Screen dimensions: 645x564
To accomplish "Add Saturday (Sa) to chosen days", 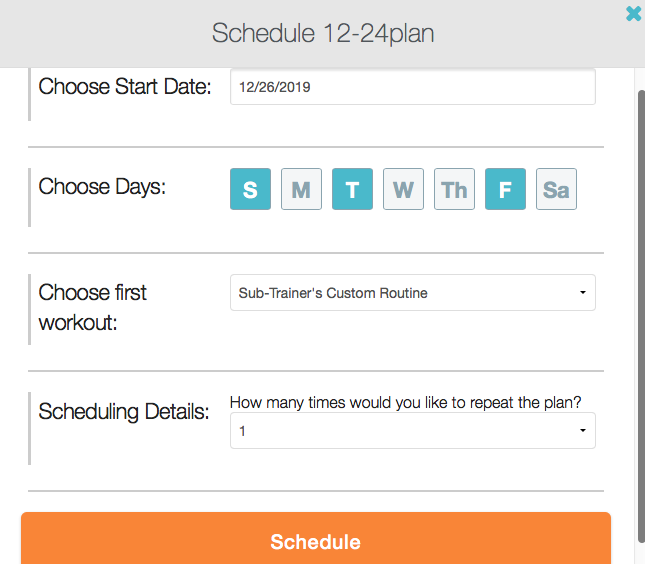I will (x=556, y=189).
